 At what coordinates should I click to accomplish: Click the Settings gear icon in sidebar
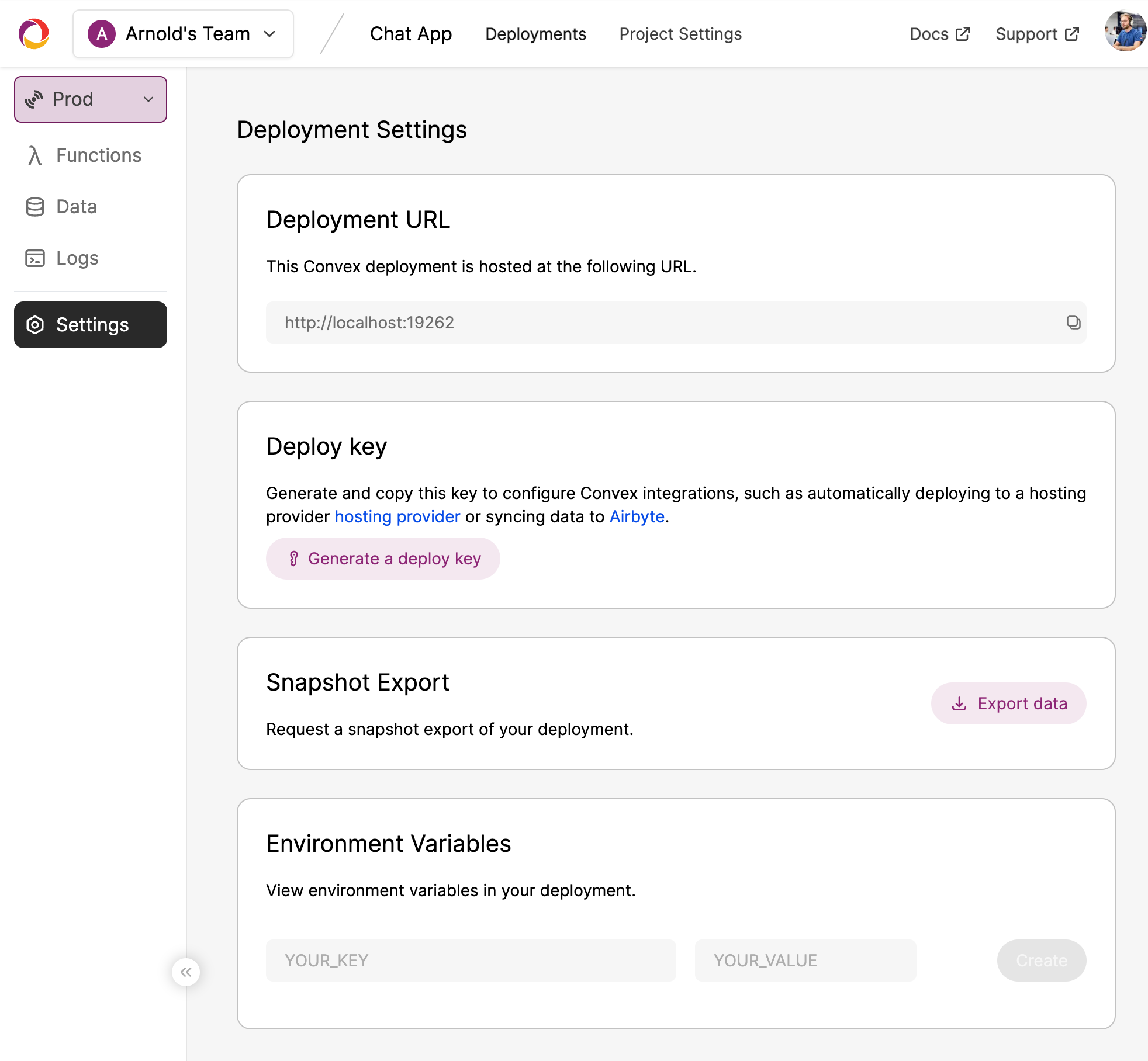click(x=35, y=325)
